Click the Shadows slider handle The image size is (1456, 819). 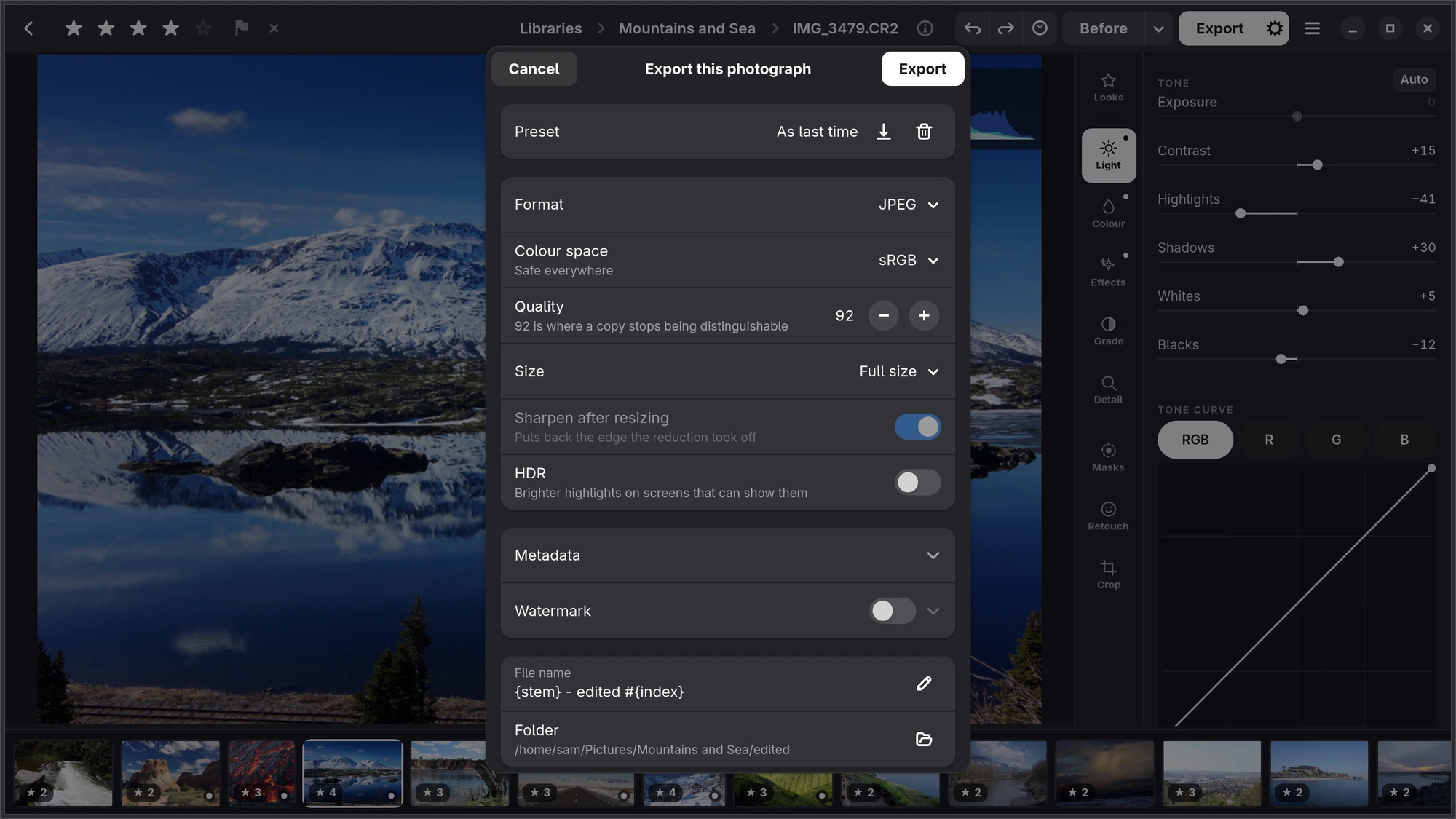pyautogui.click(x=1338, y=262)
